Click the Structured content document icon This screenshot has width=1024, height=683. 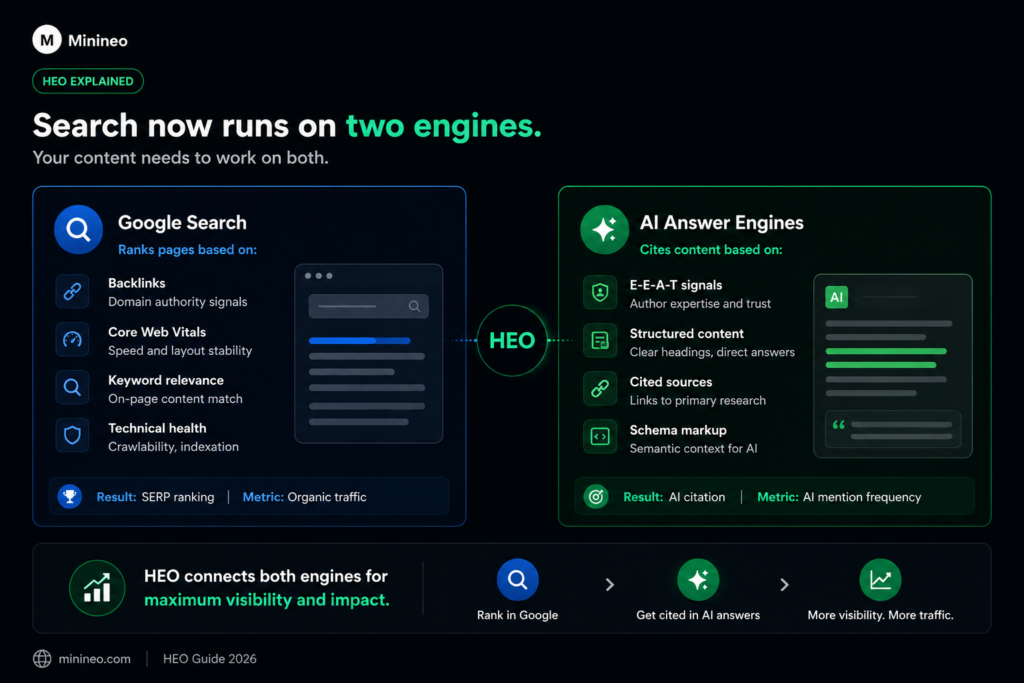pos(600,340)
